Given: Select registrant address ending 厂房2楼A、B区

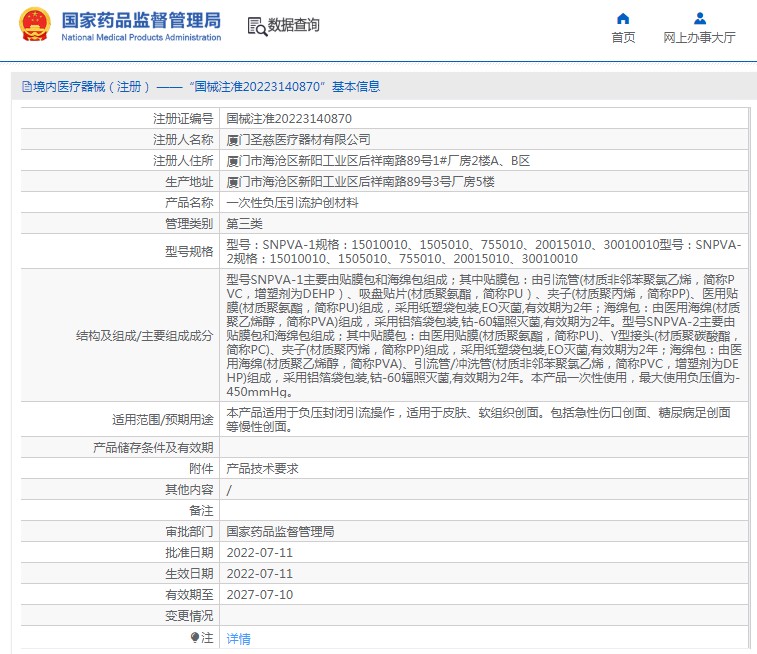Looking at the screenshot, I should pos(378,161).
